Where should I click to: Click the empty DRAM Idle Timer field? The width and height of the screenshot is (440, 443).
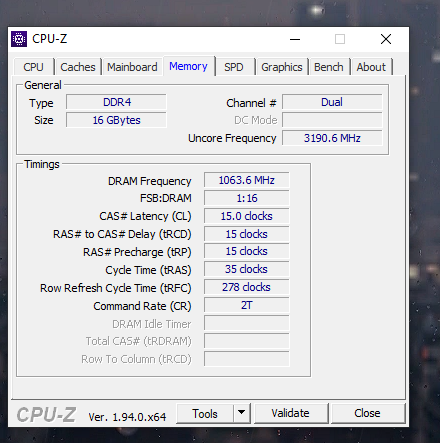(247, 323)
